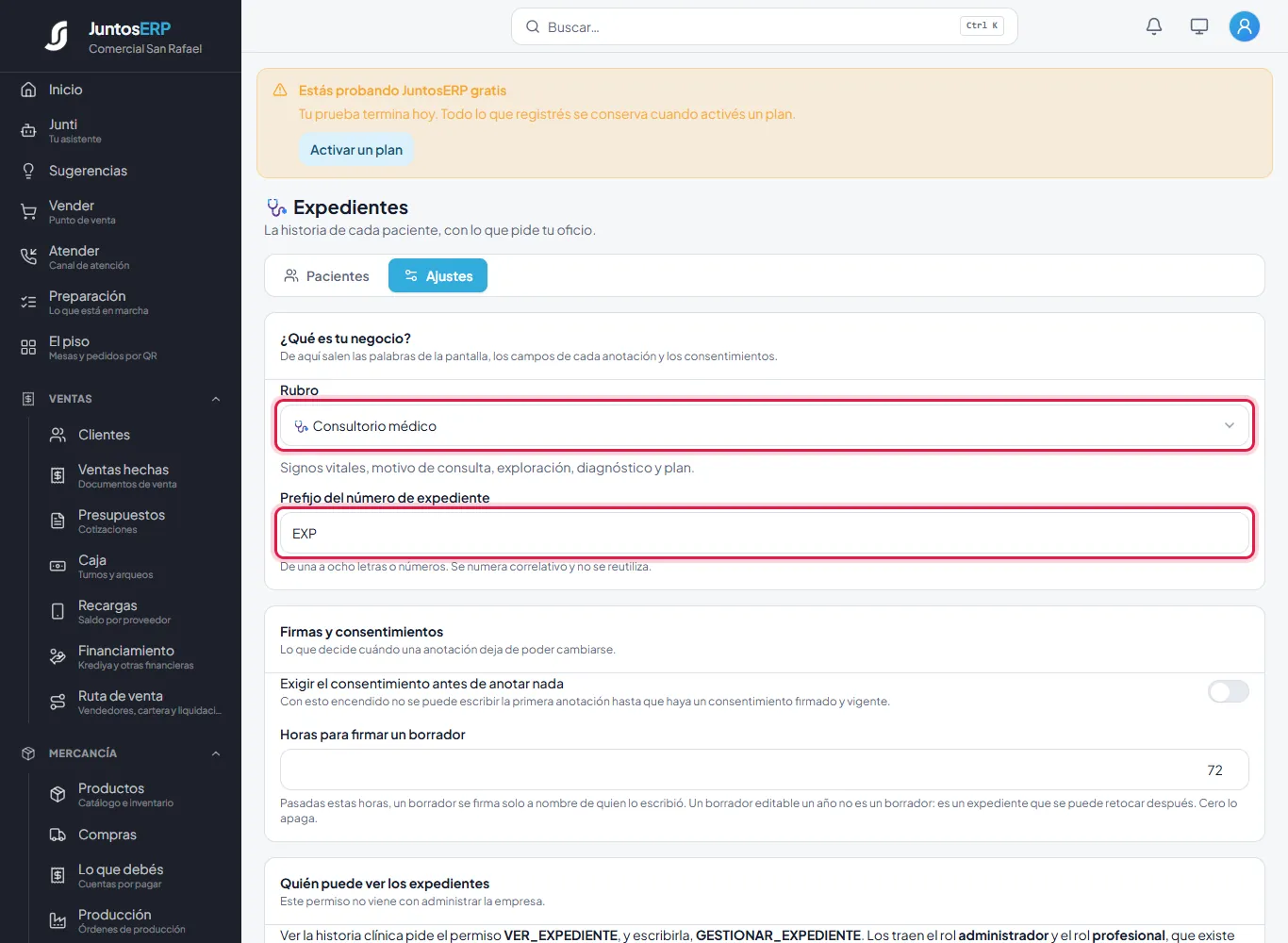This screenshot has height=943, width=1288.
Task: Open Productos box icon
Action: (58, 795)
